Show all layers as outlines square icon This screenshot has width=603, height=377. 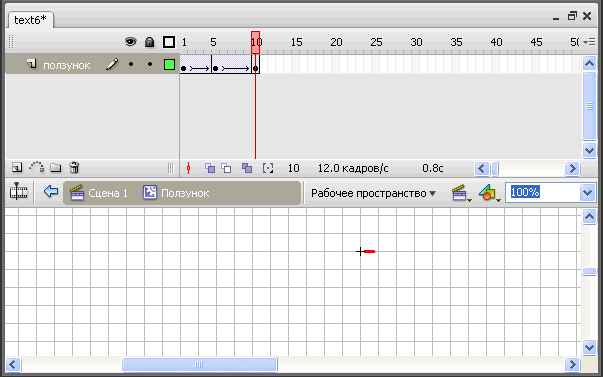pyautogui.click(x=169, y=42)
